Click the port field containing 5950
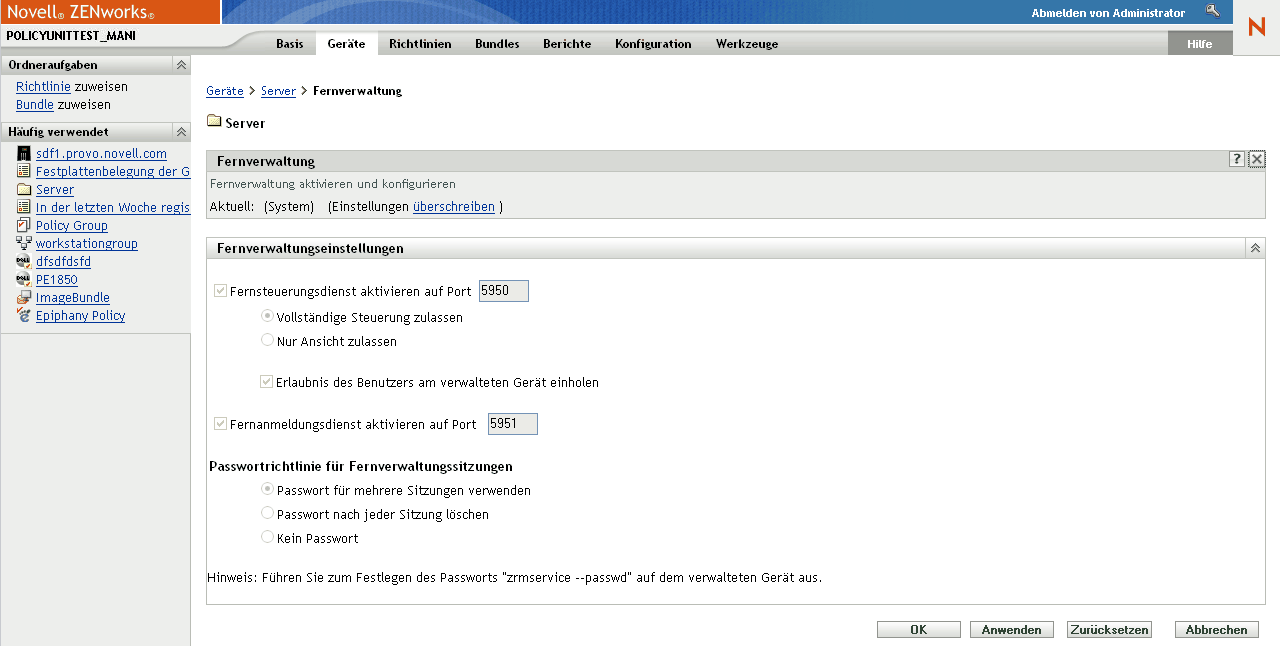Image resolution: width=1280 pixels, height=646 pixels. tap(504, 291)
